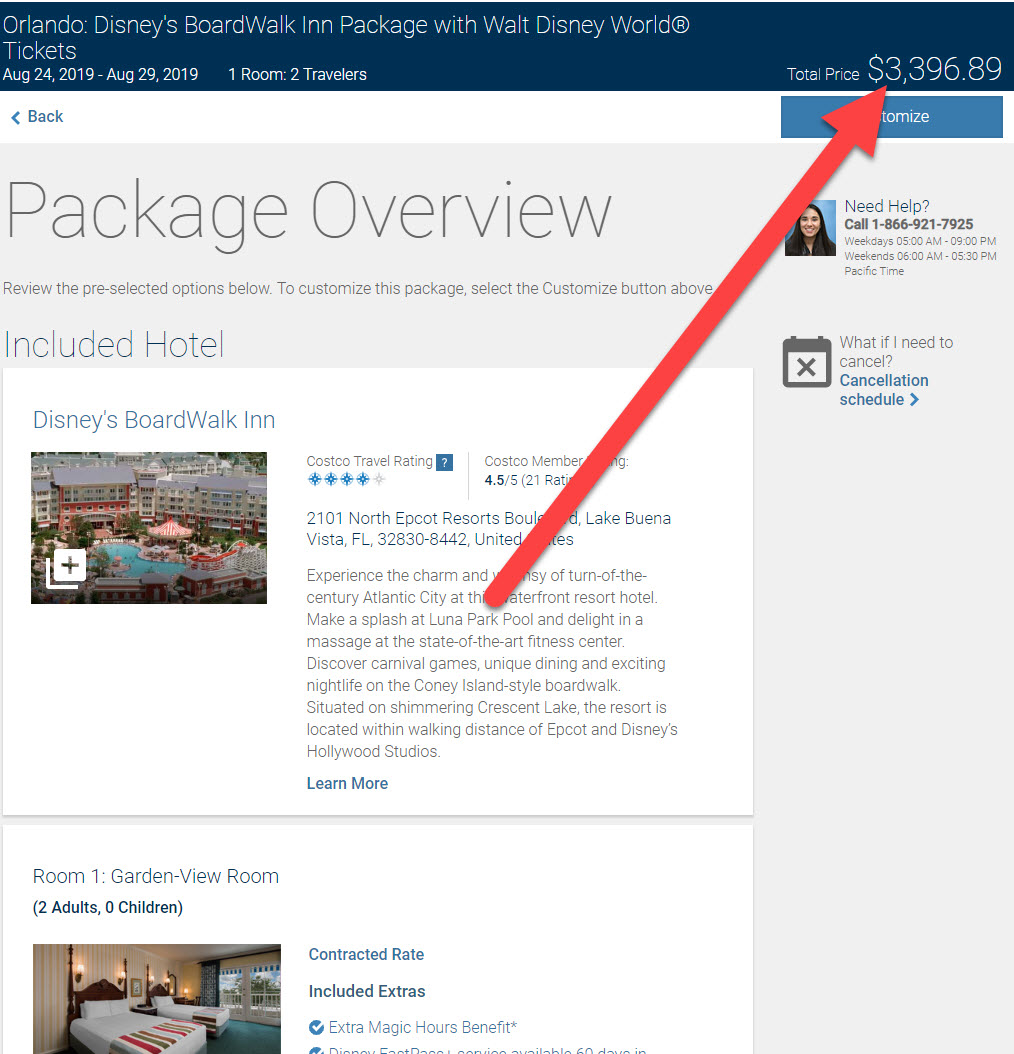The height and width of the screenshot is (1054, 1014).
Task: Click the 4.5/5 member rating value
Action: click(x=501, y=480)
